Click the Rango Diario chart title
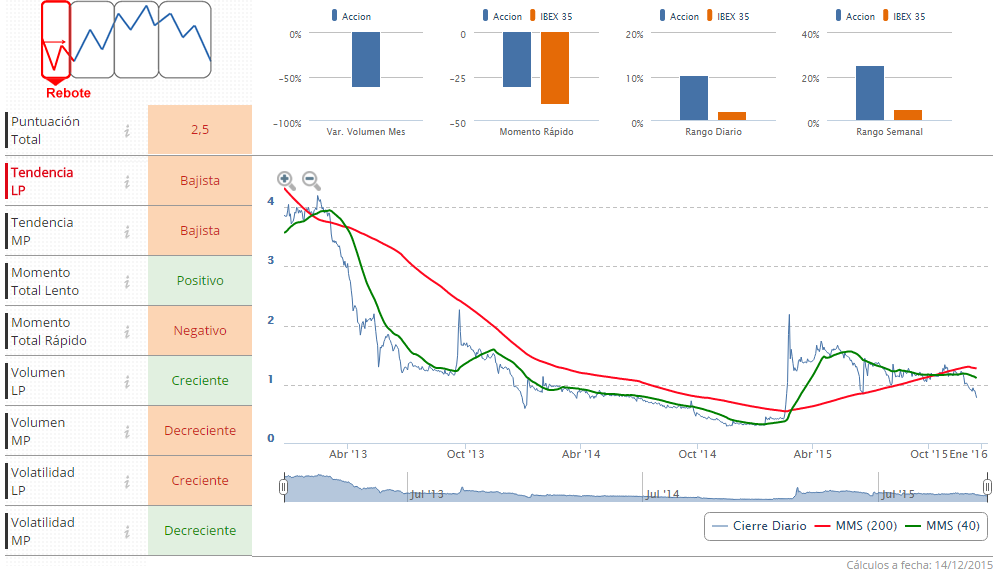The image size is (996, 579). 713,132
